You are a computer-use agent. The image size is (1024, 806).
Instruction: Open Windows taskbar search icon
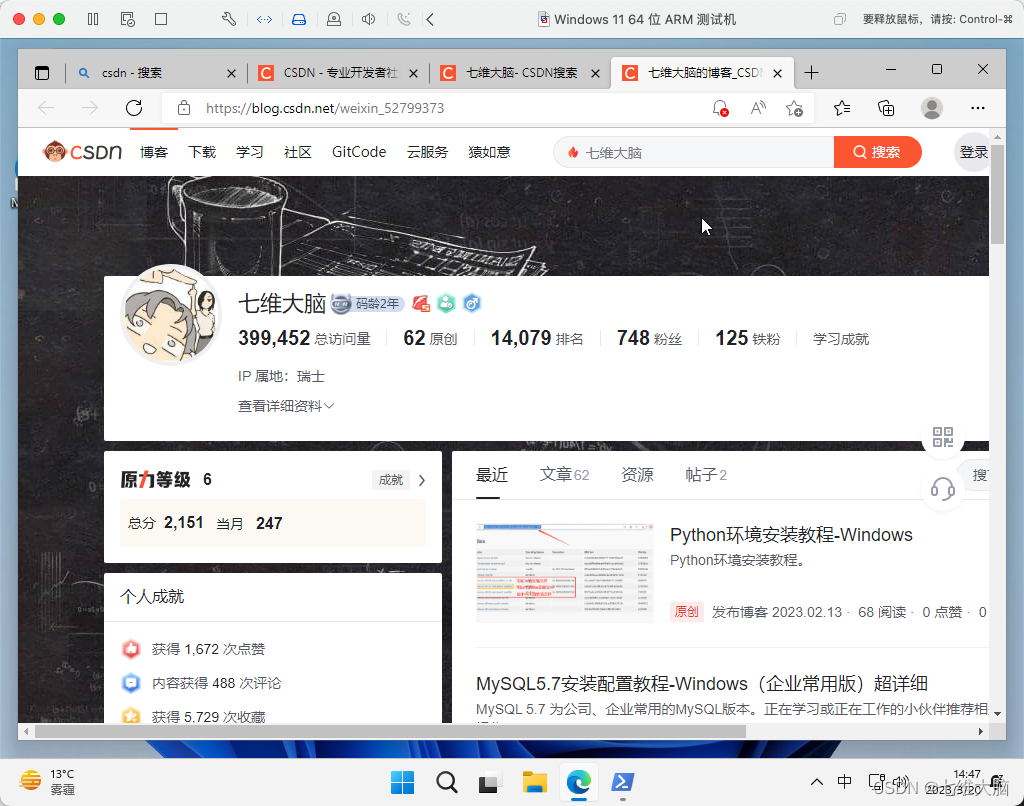447,782
